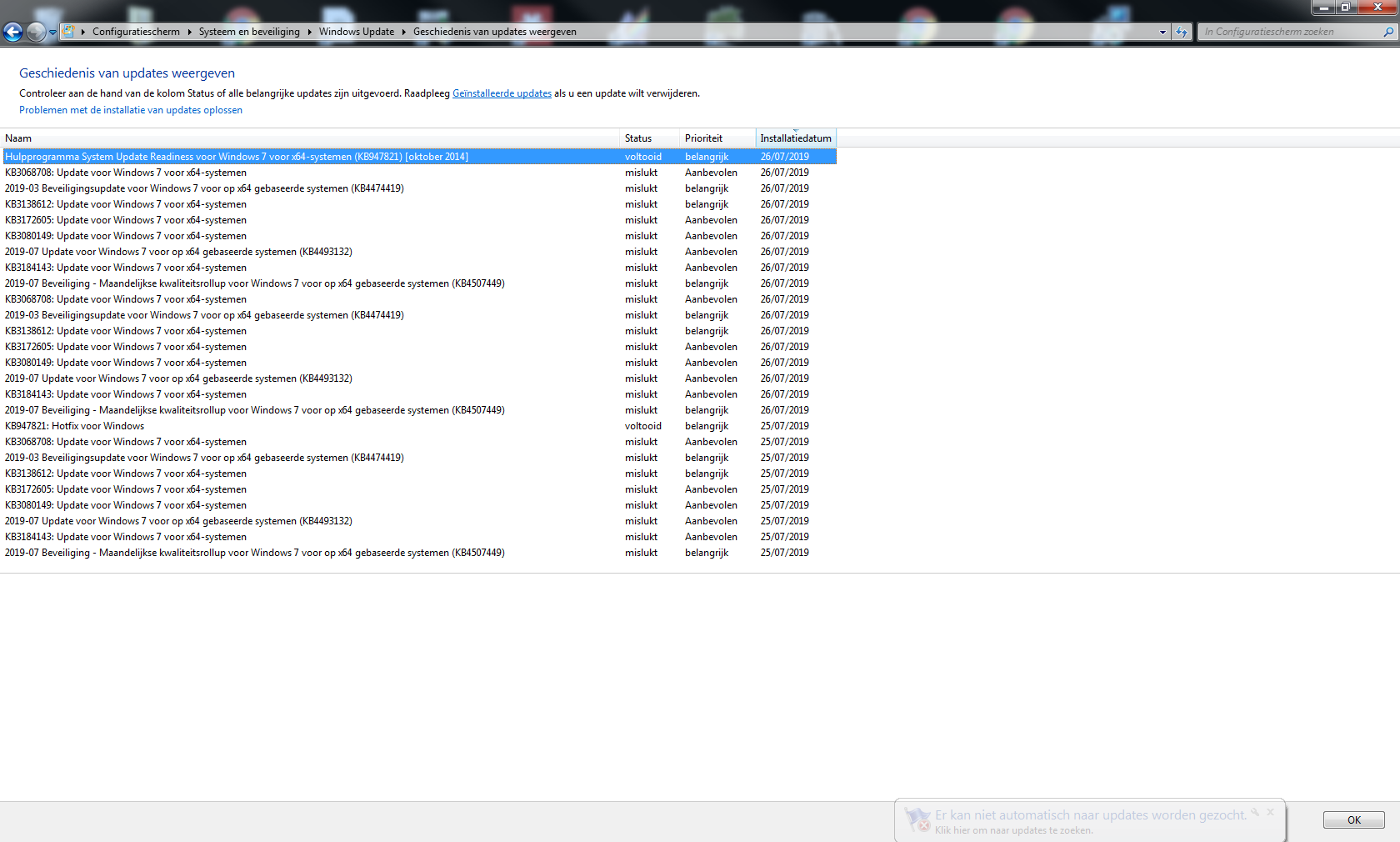Go to Systeem en beveiliging breadcrumb
The width and height of the screenshot is (1400, 842).
point(249,32)
